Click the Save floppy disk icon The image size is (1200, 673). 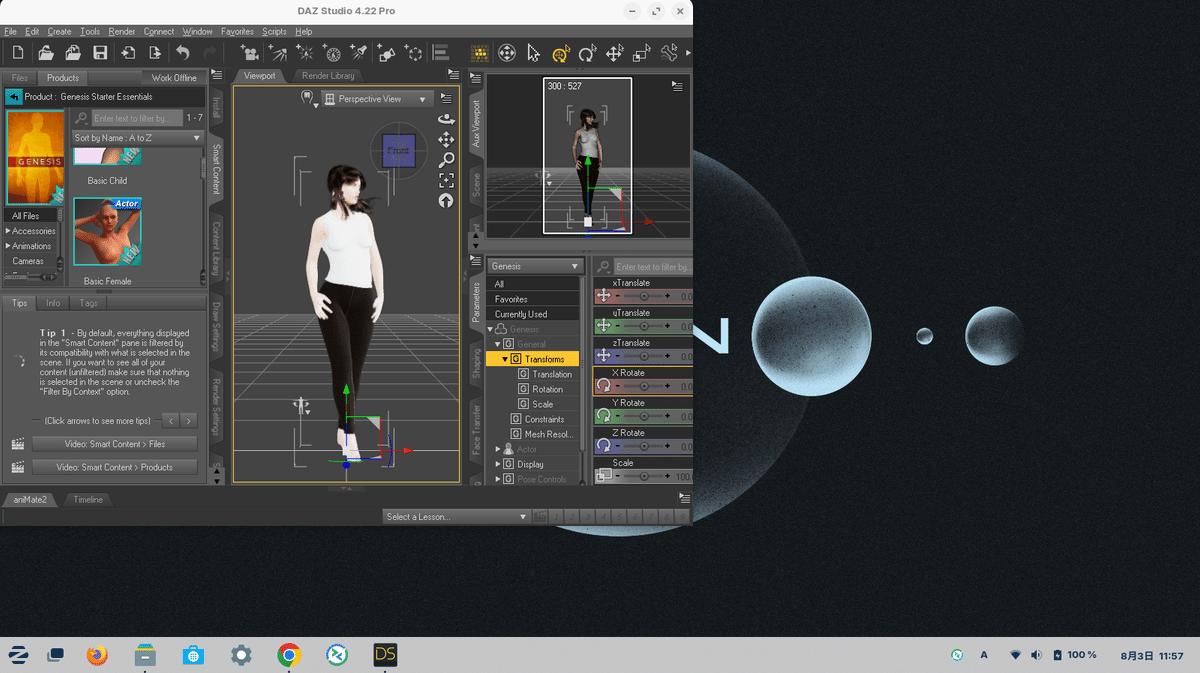click(100, 53)
